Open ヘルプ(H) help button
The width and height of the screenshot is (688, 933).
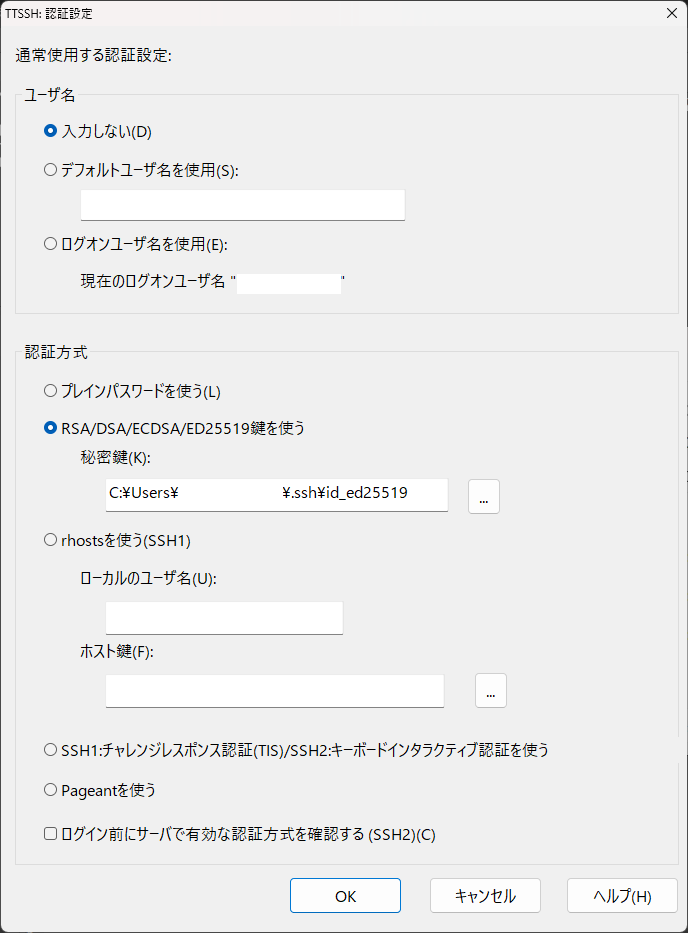pyautogui.click(x=622, y=896)
